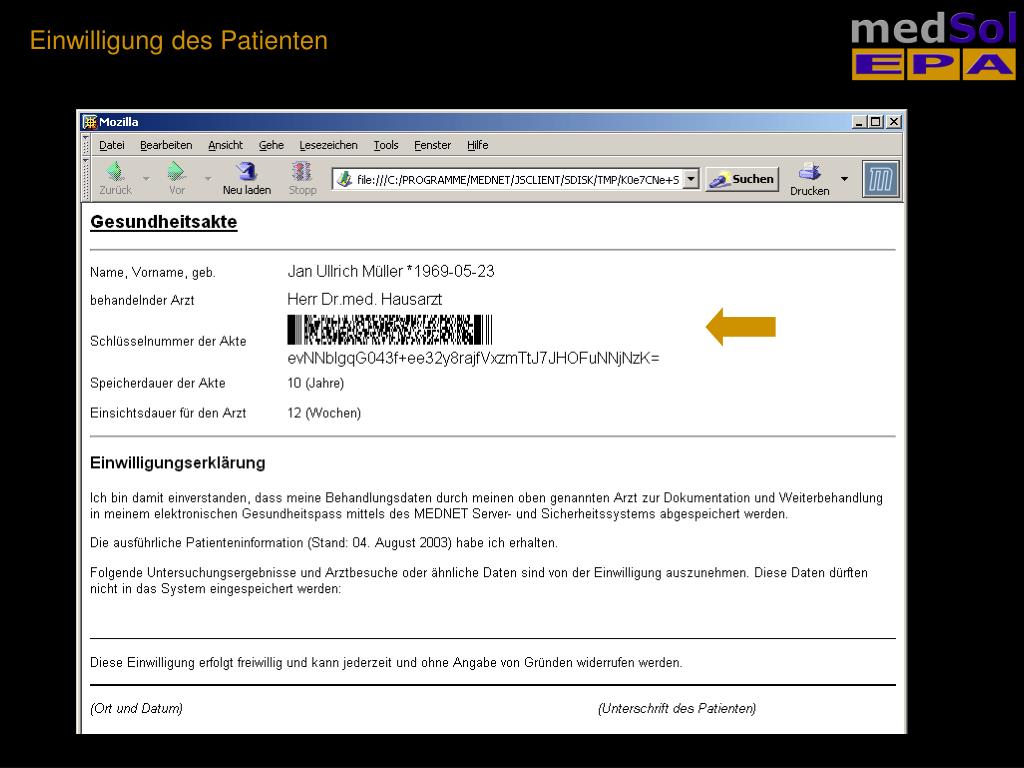Open the Hilfe menu
This screenshot has height=768, width=1024.
pos(477,145)
